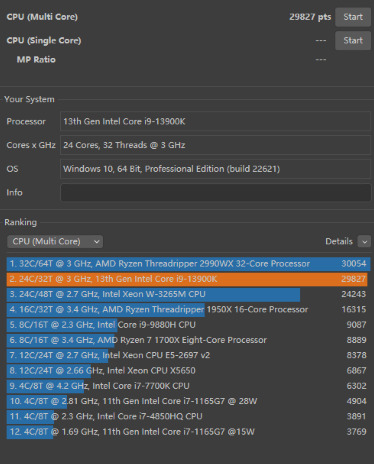Click the Cores x GHz field
The height and width of the screenshot is (464, 374).
pos(215,145)
